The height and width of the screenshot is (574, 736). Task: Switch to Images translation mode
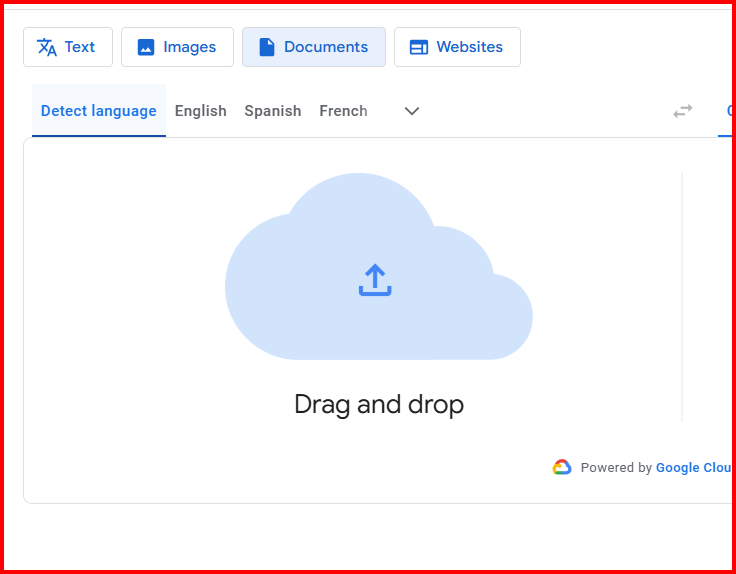[x=177, y=47]
